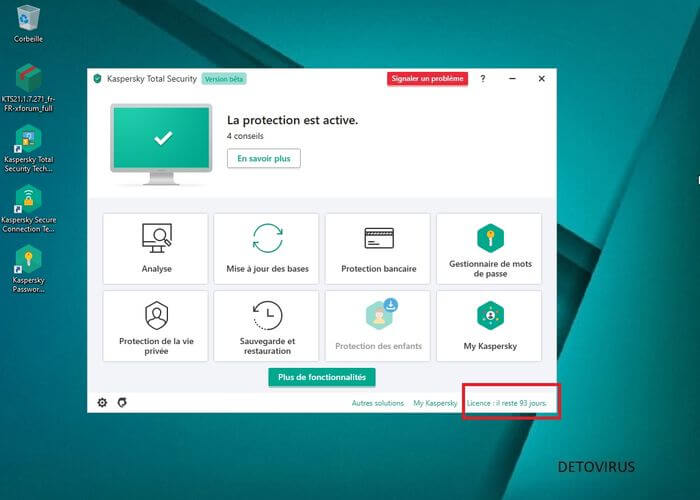Open the Gestionnaire de mots de passe tile
The height and width of the screenshot is (500, 700).
click(489, 249)
